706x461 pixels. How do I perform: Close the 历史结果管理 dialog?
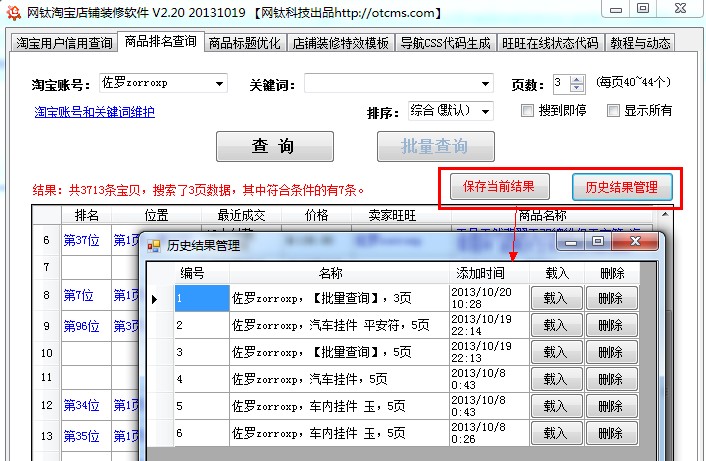(x=635, y=242)
